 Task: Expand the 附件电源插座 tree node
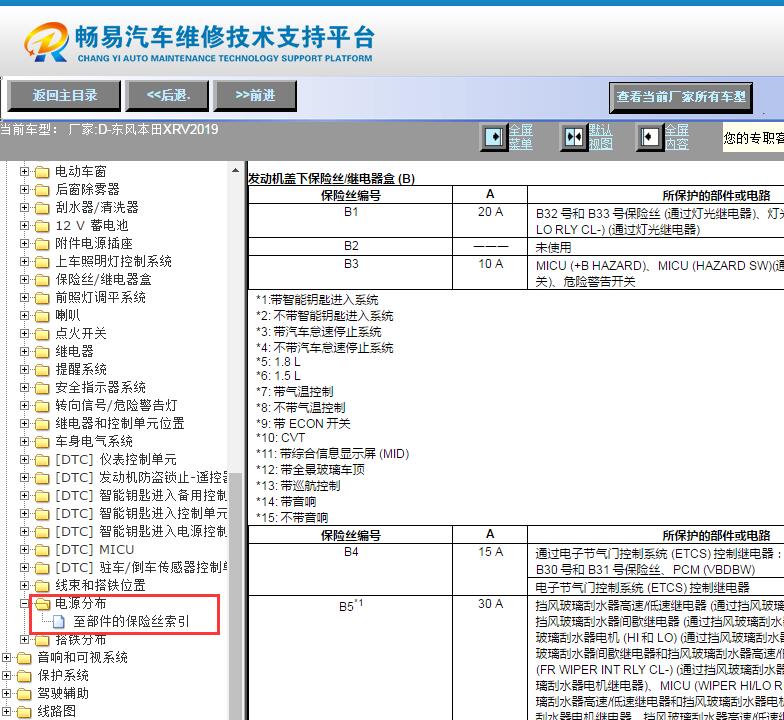pos(24,244)
